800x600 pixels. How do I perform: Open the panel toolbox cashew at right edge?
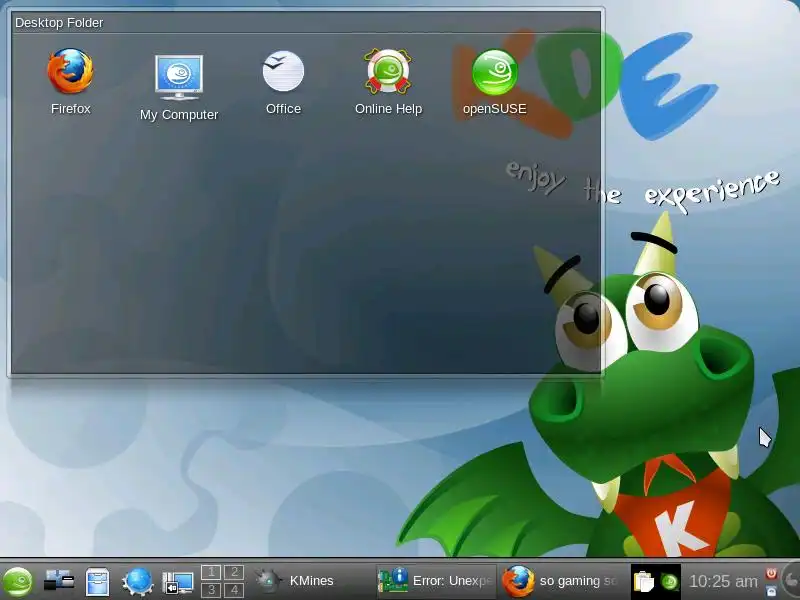click(x=792, y=580)
